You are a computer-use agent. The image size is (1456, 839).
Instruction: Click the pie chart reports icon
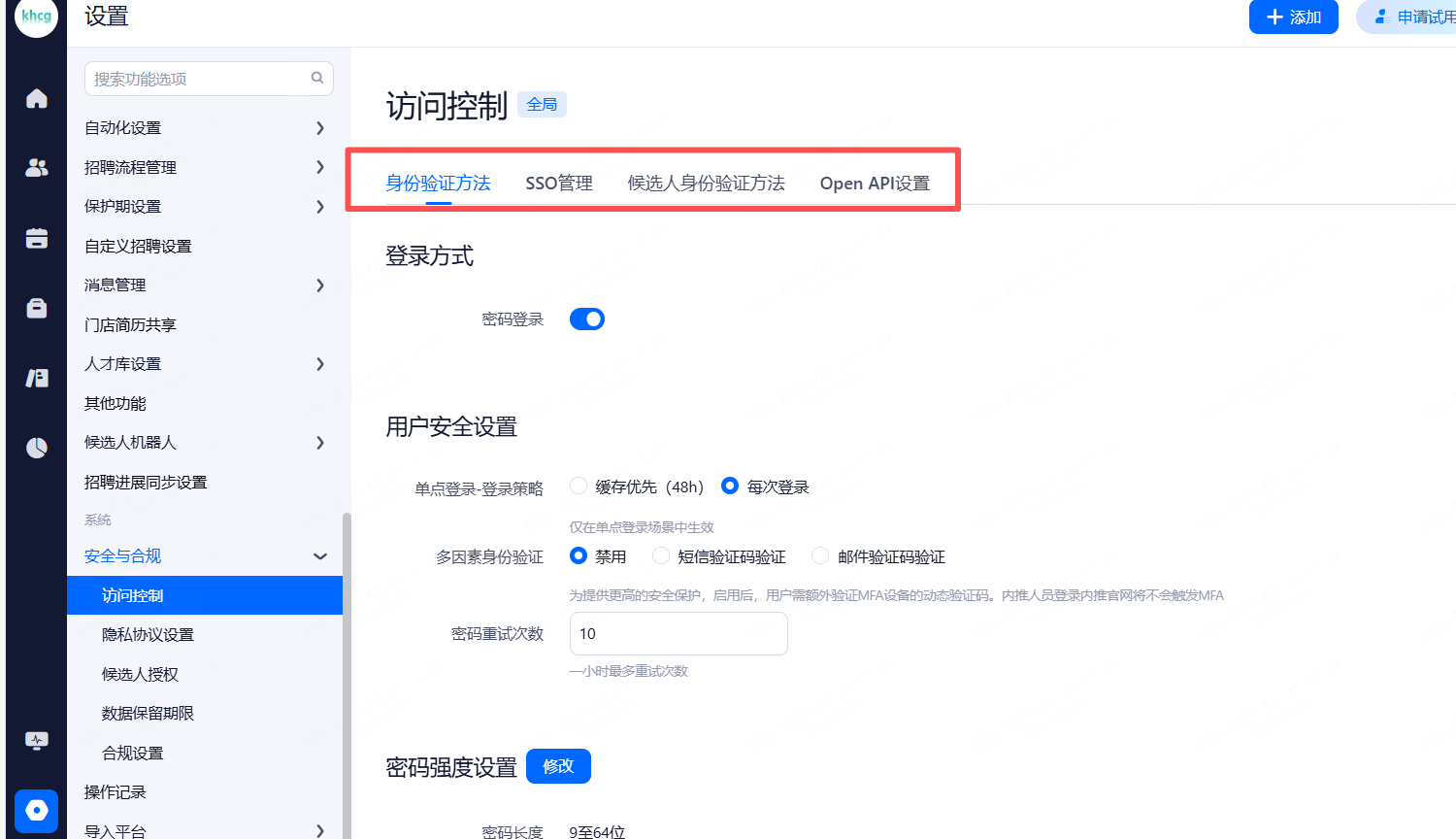pyautogui.click(x=37, y=448)
